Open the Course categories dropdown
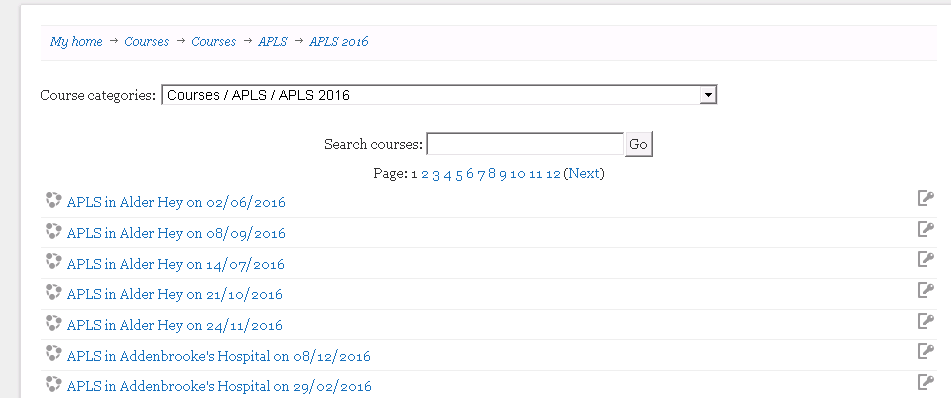The width and height of the screenshot is (951, 398). [439, 95]
